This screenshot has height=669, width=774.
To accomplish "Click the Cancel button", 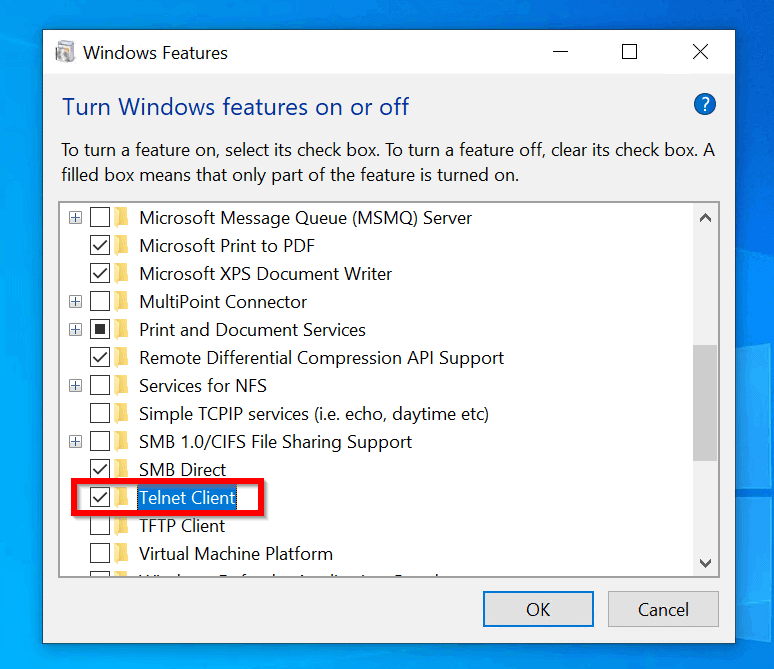I will (663, 609).
